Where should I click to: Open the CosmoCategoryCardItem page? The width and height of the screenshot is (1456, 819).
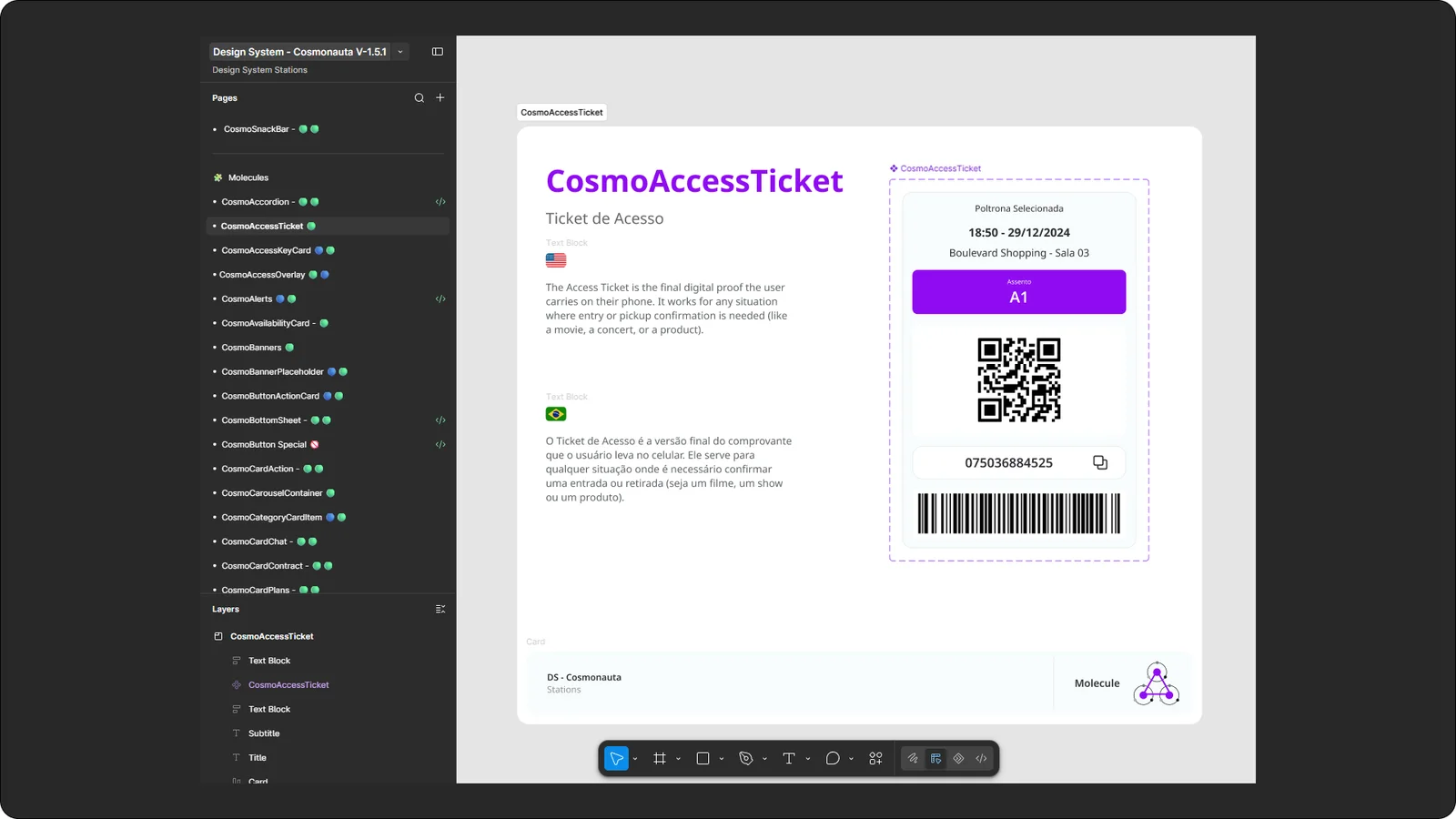click(328, 517)
